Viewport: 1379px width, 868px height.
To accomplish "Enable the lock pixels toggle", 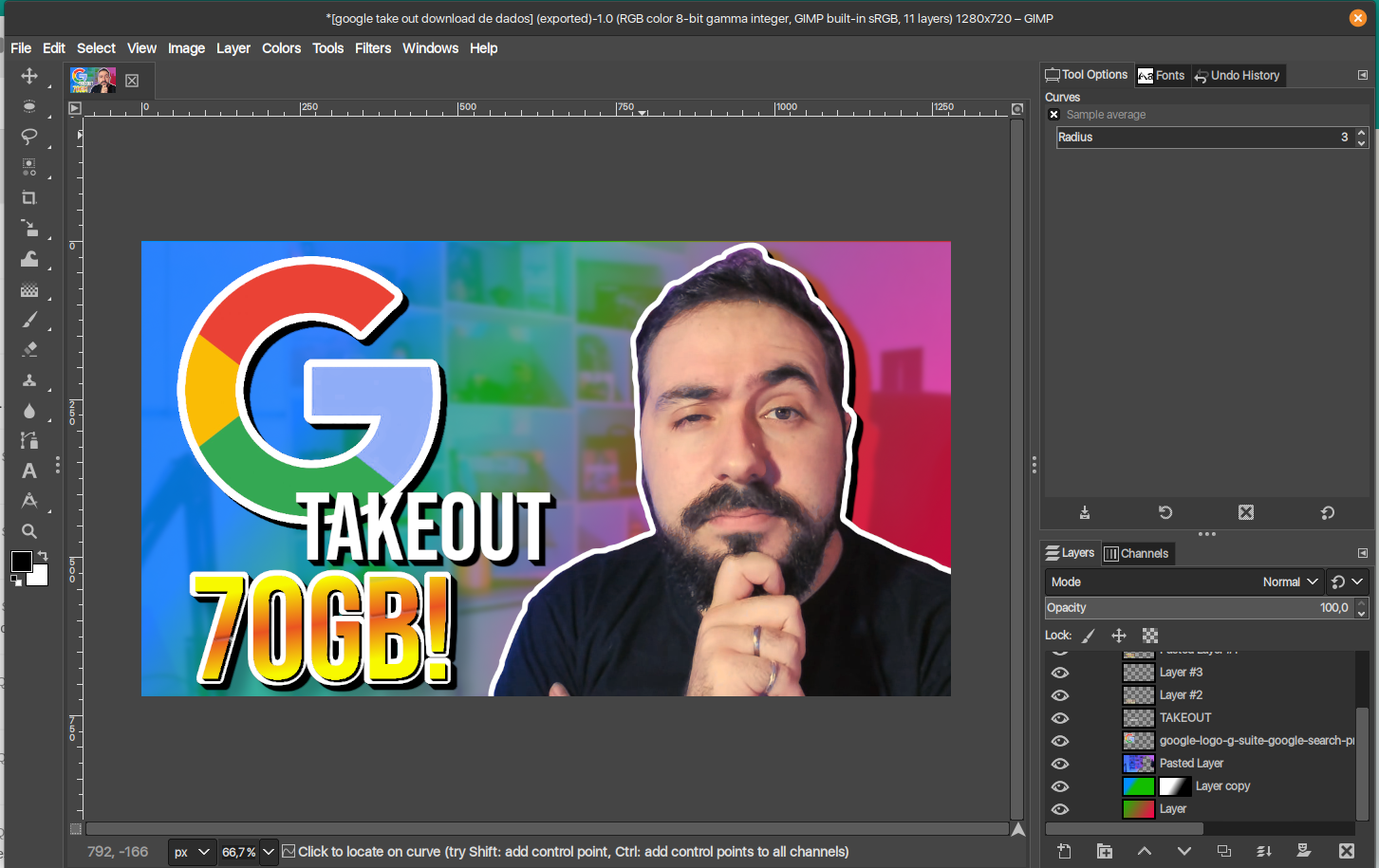I will pos(1089,635).
